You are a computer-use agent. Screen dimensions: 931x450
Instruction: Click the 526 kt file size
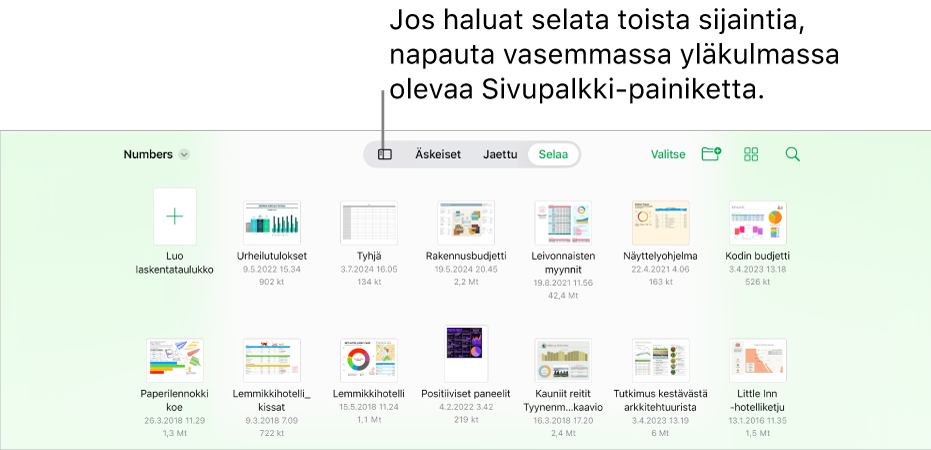point(758,282)
